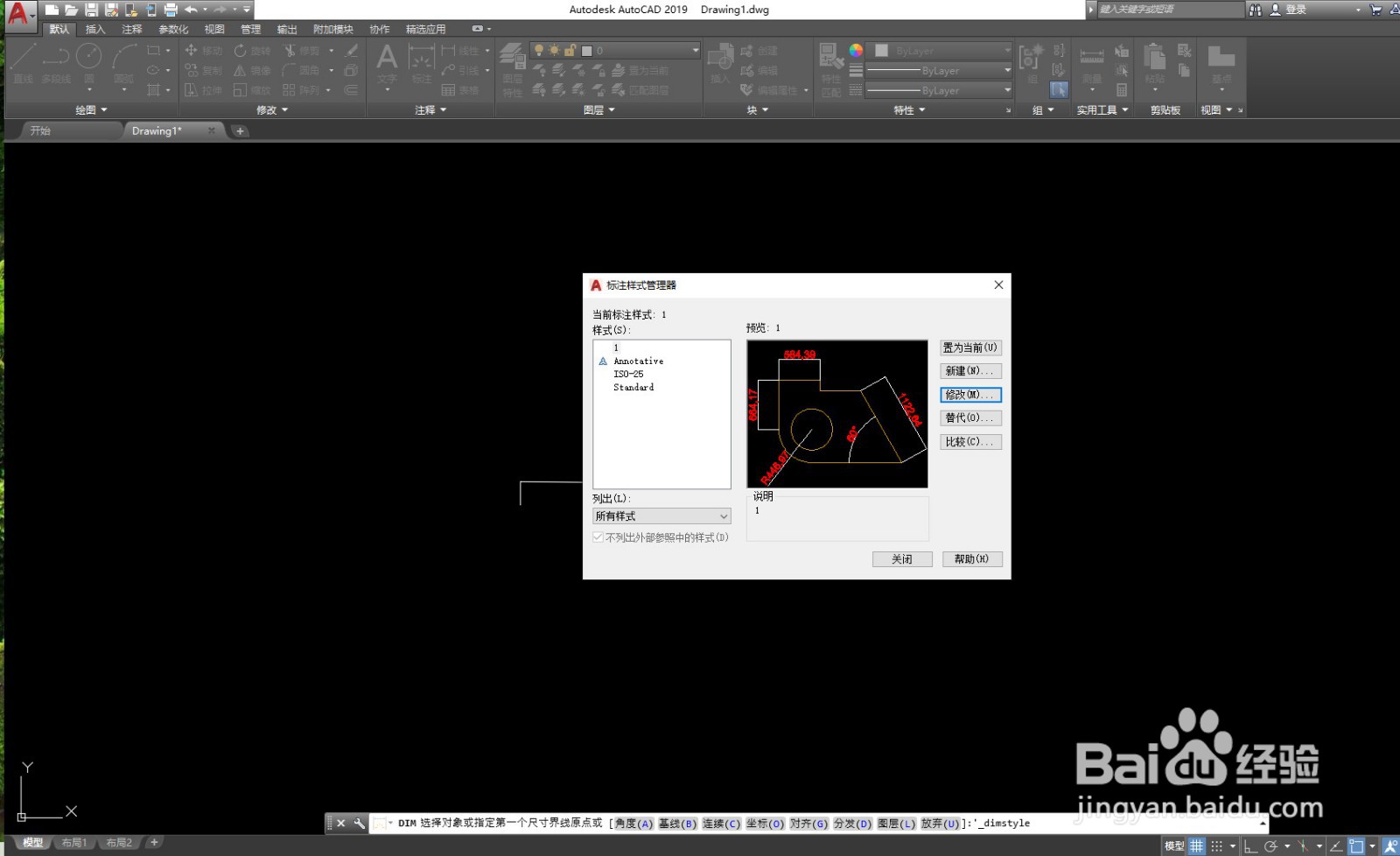This screenshot has width=1400, height=856.
Task: Toggle the layer lock padlock icon
Action: (570, 51)
